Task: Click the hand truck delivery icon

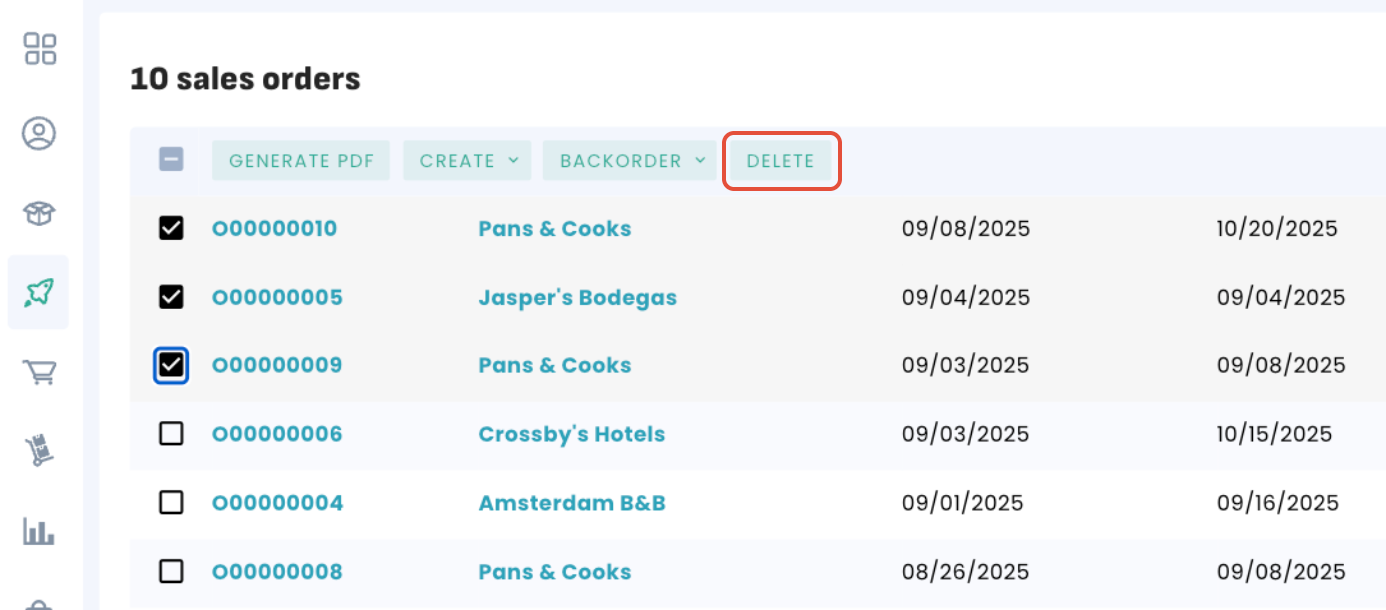Action: click(x=39, y=452)
